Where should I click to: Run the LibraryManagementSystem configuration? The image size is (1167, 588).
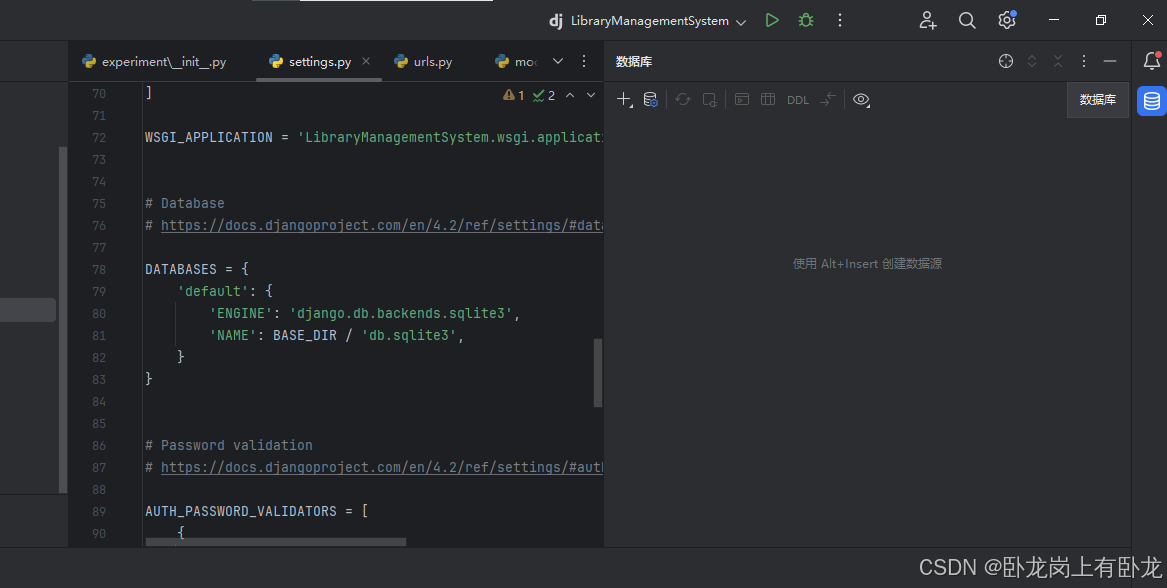click(771, 20)
